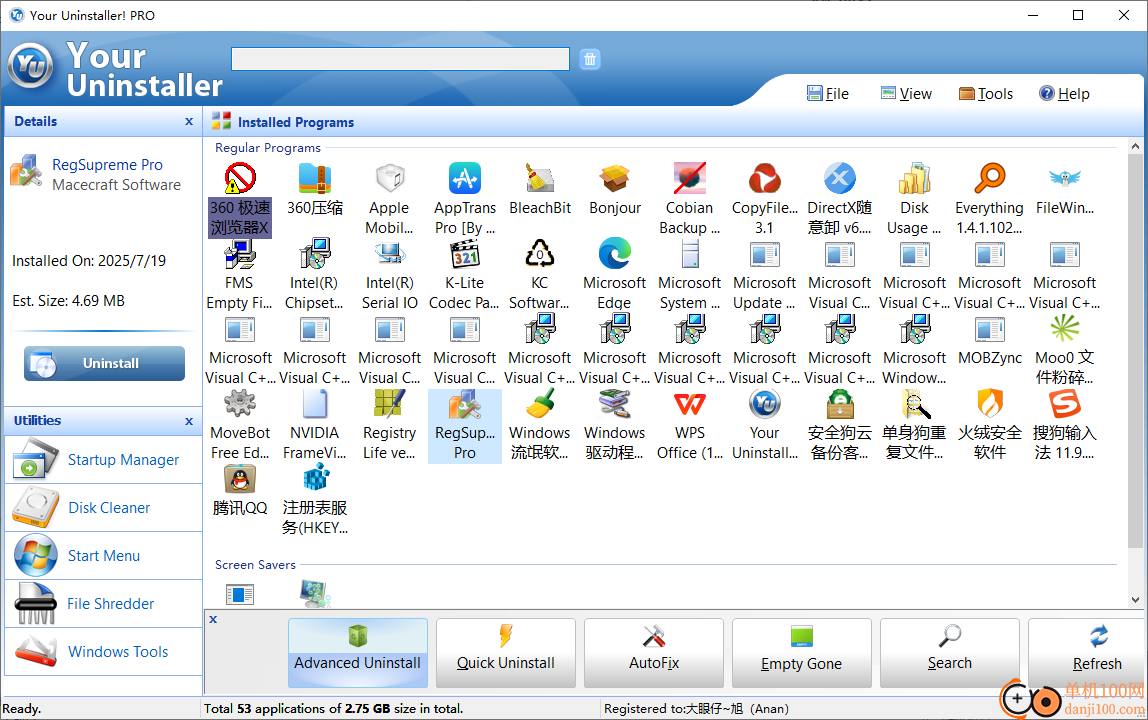The height and width of the screenshot is (720, 1148).
Task: Select the 360压缩 program icon
Action: point(315,179)
